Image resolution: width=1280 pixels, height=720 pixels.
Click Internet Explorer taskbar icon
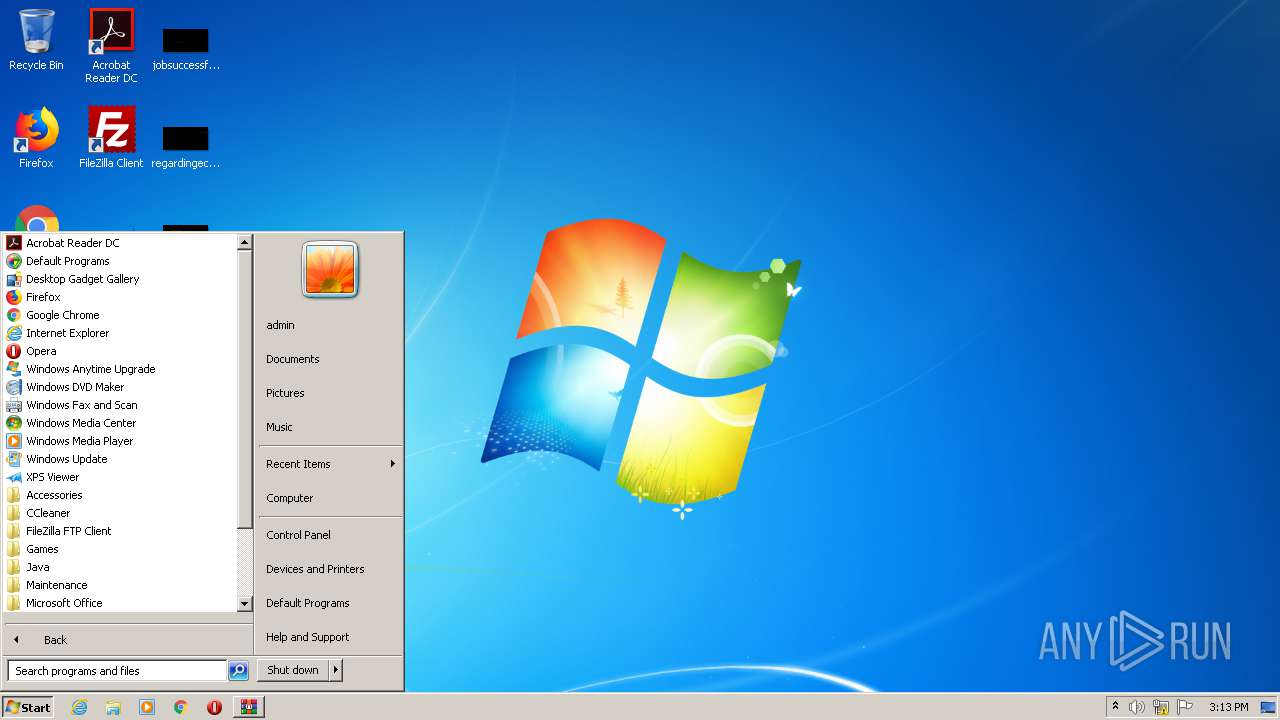point(79,707)
